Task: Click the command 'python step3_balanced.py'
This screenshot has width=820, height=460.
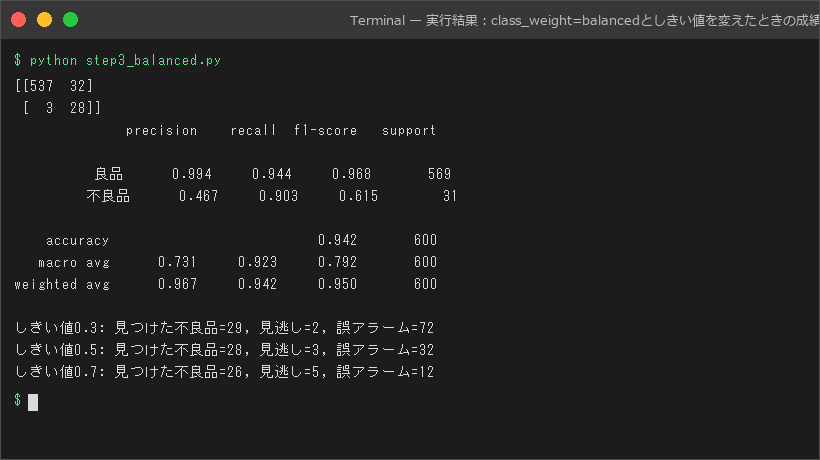Action: (126, 61)
